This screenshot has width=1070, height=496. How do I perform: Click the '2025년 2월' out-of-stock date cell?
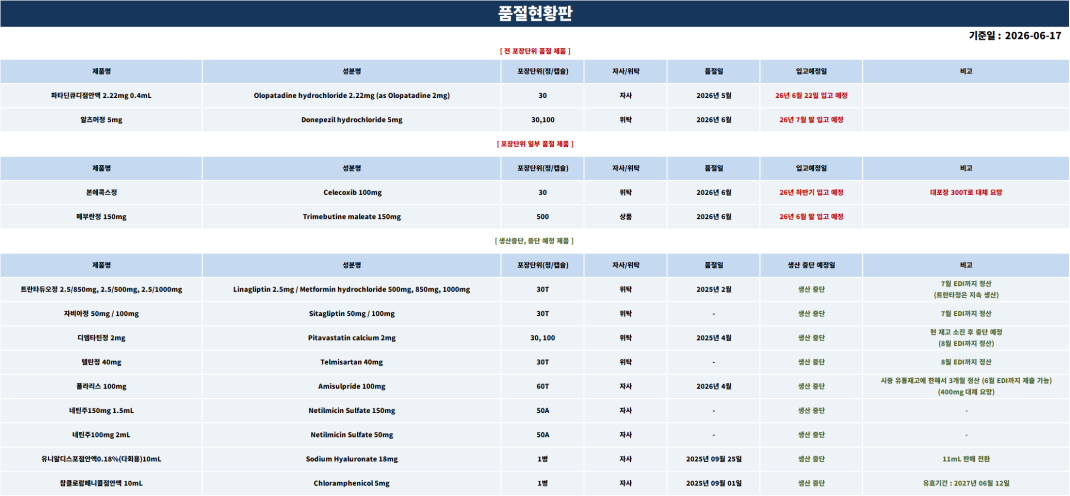coord(714,289)
